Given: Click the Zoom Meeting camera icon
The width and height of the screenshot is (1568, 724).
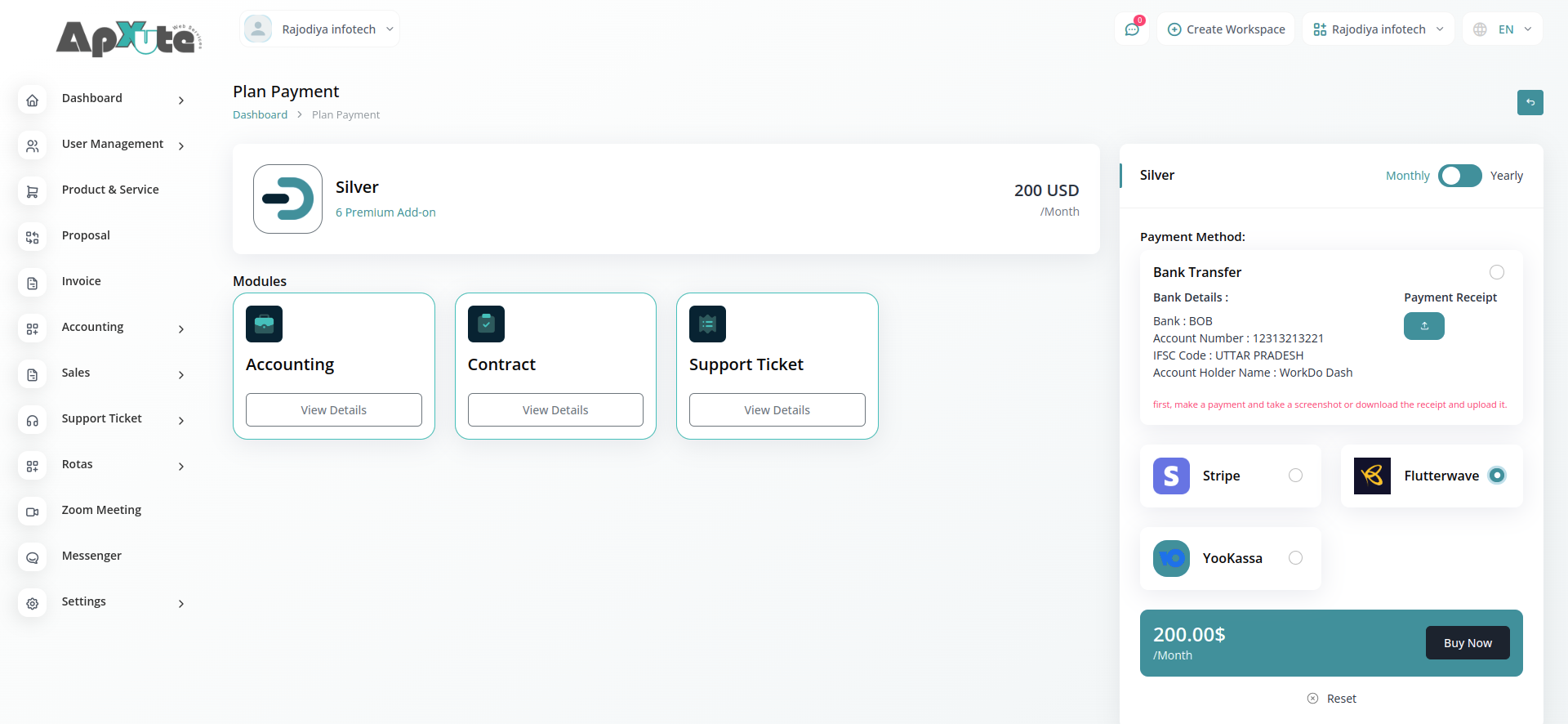Looking at the screenshot, I should pyautogui.click(x=33, y=512).
